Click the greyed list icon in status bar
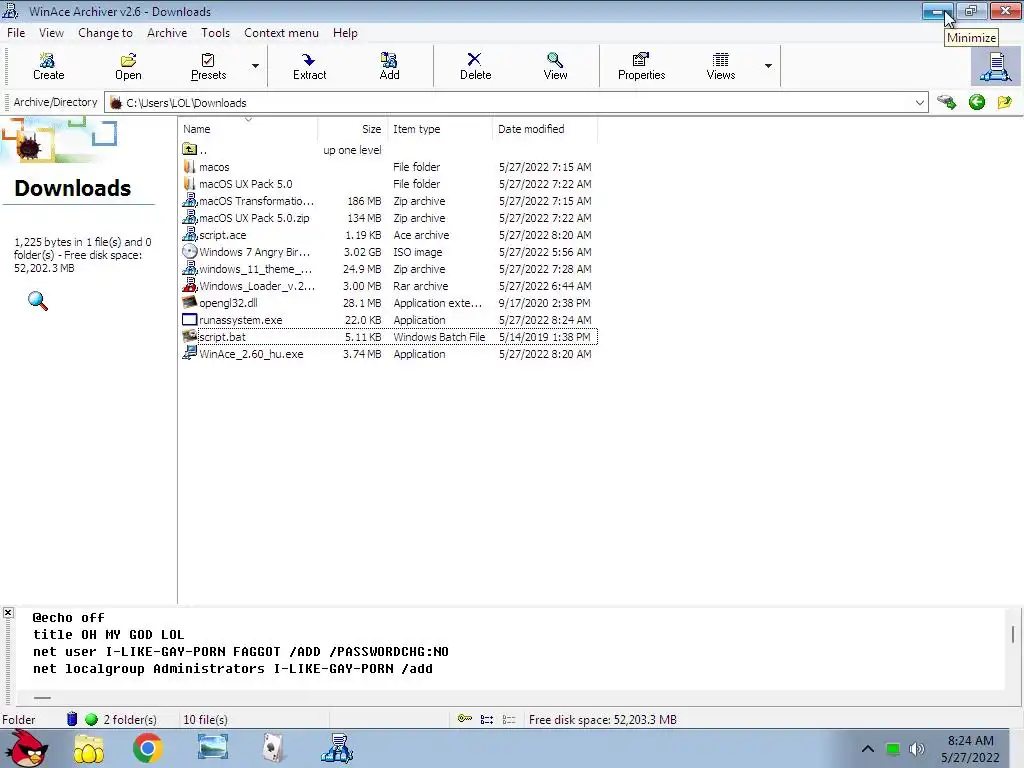 [509, 719]
